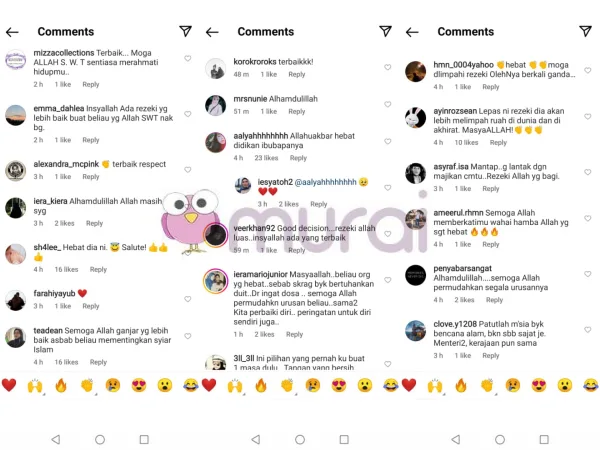Open the share icon in the right Comments panel
Image resolution: width=600 pixels, height=450 pixels.
[x=585, y=31]
